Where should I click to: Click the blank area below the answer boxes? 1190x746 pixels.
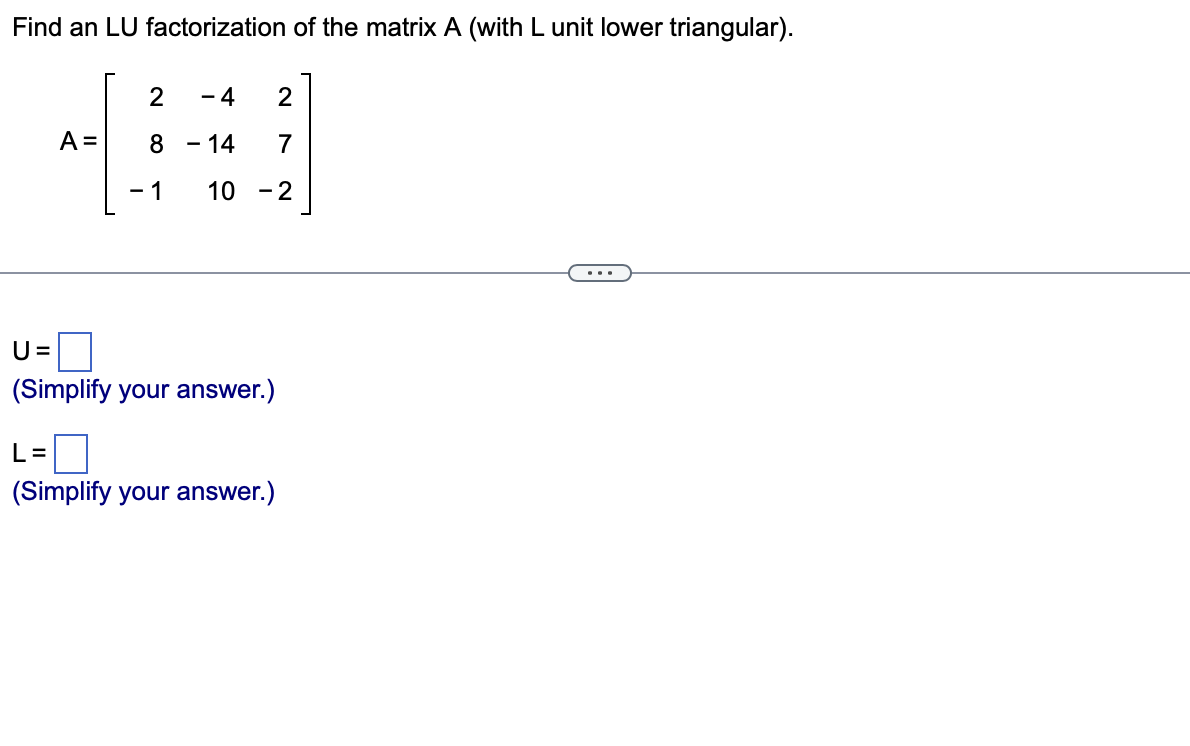click(600, 620)
